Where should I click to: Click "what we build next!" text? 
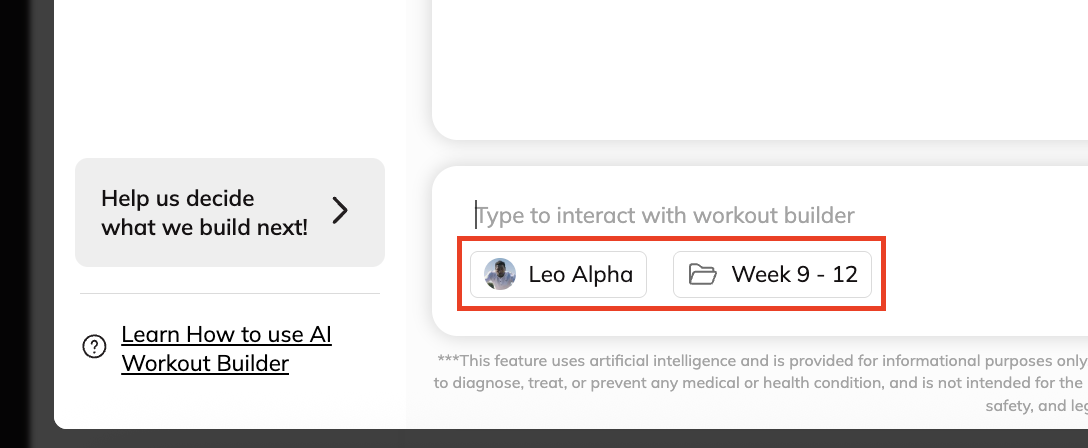coord(204,227)
